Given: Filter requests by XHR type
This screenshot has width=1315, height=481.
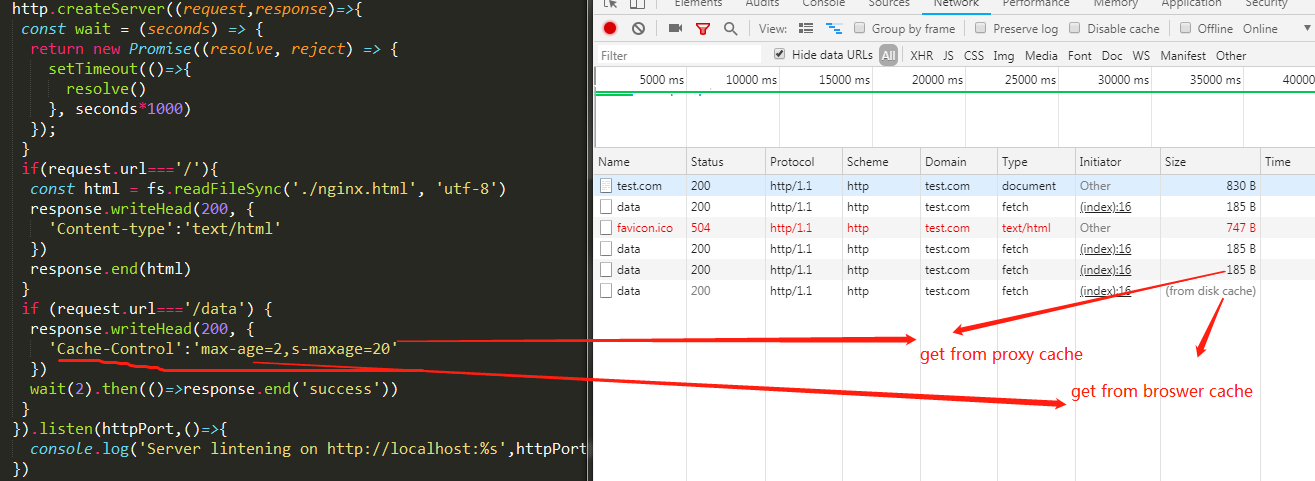Looking at the screenshot, I should (x=921, y=56).
